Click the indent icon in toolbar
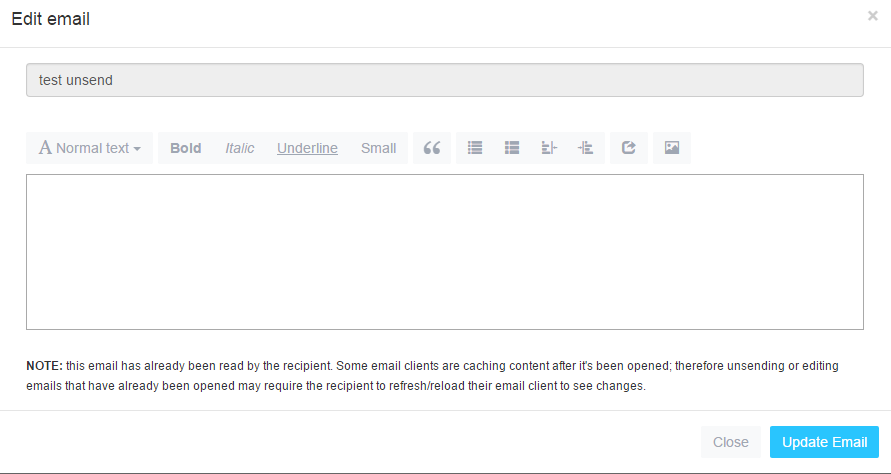This screenshot has width=891, height=474. [x=585, y=148]
